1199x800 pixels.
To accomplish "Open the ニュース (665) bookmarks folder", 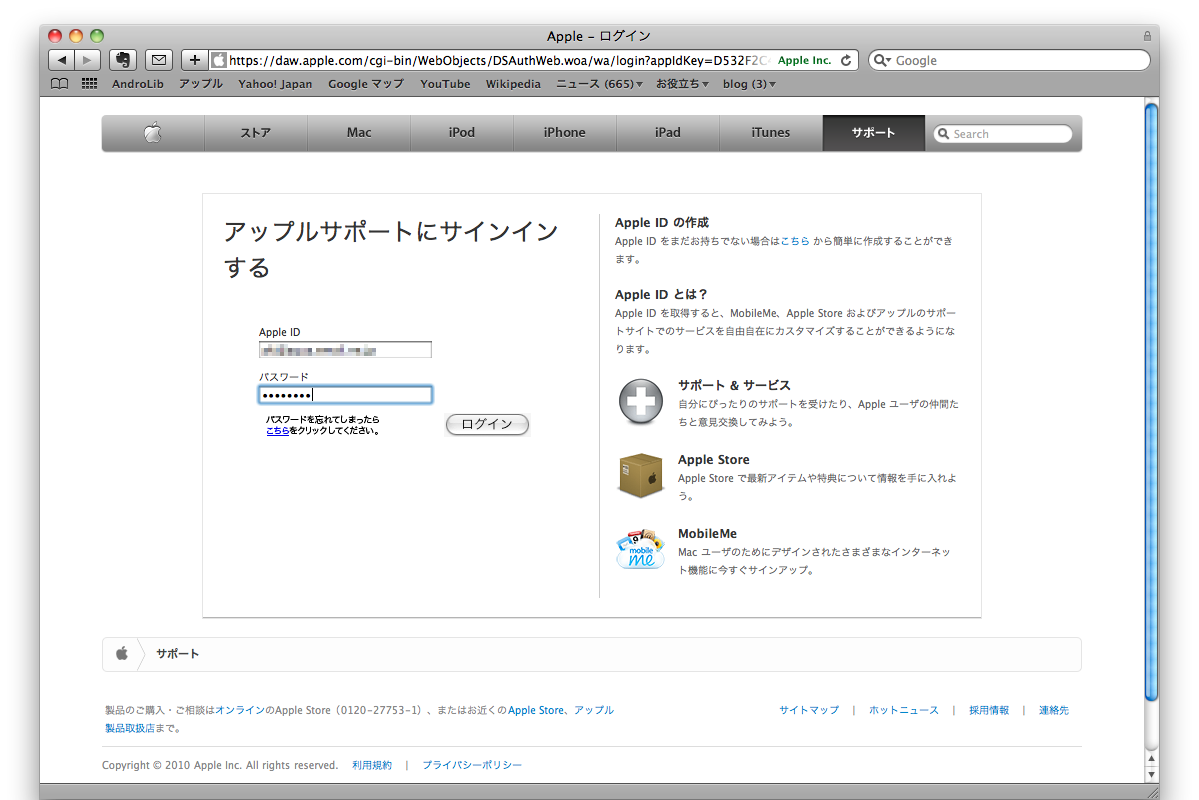I will pos(599,83).
